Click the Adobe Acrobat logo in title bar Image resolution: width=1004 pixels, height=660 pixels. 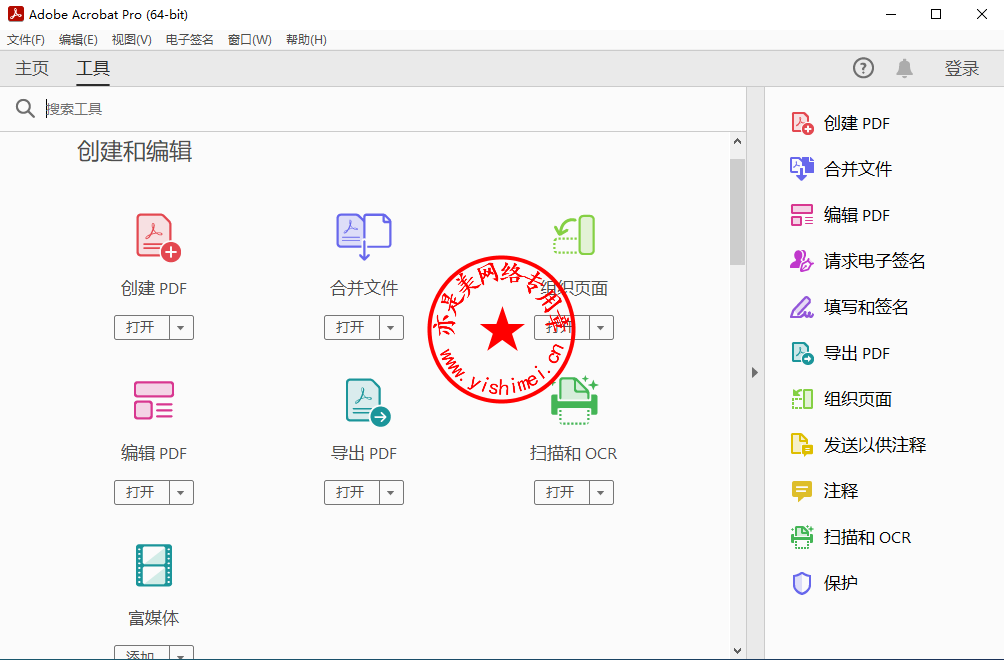tap(15, 14)
